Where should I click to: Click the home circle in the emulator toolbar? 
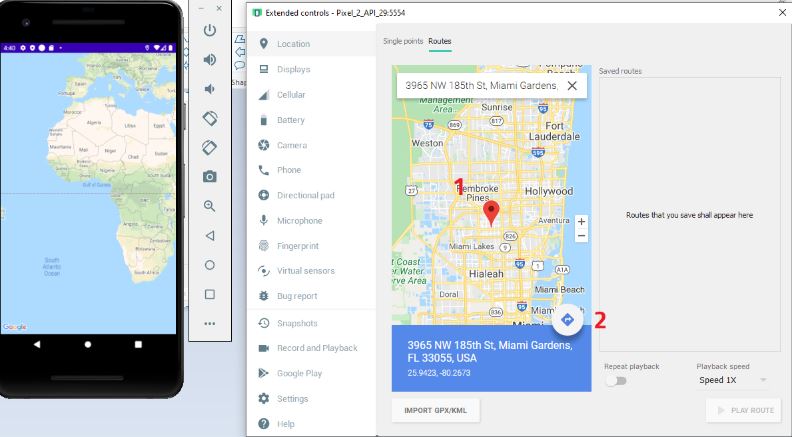[x=210, y=265]
